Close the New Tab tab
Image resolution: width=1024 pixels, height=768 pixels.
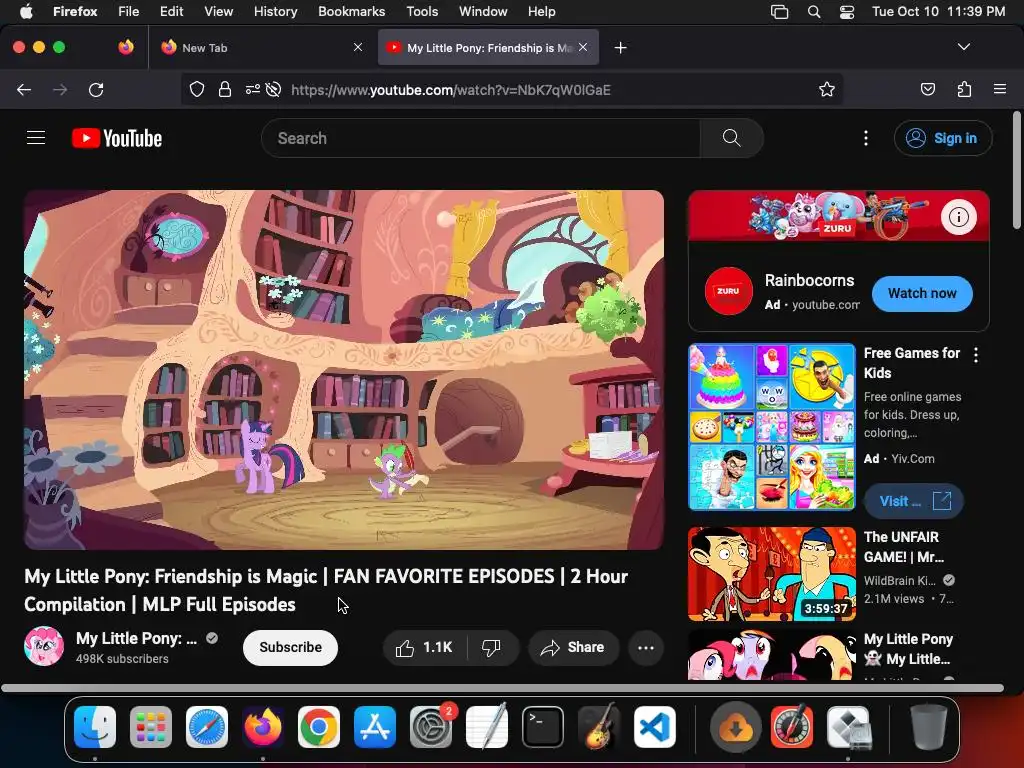pyautogui.click(x=358, y=47)
